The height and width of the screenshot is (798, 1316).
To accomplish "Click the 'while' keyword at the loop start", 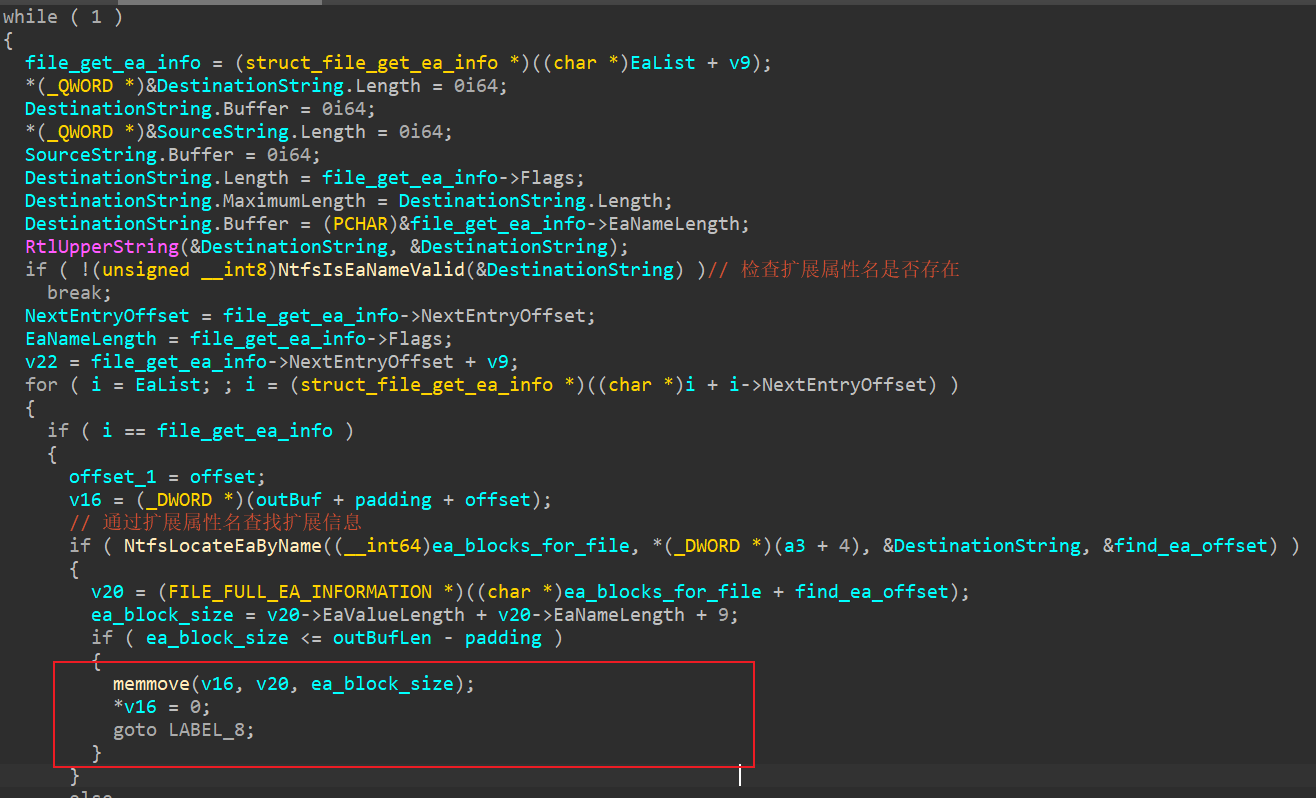I will click(x=31, y=17).
